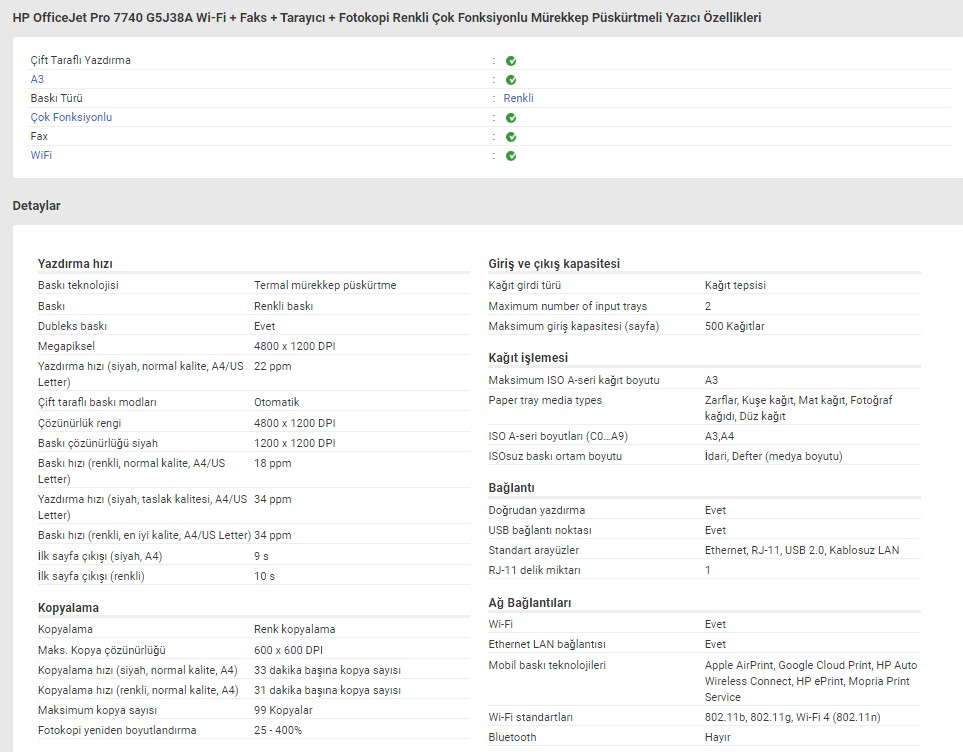Click the Mobil baskı teknolojileri label
This screenshot has height=752, width=963.
(x=547, y=665)
